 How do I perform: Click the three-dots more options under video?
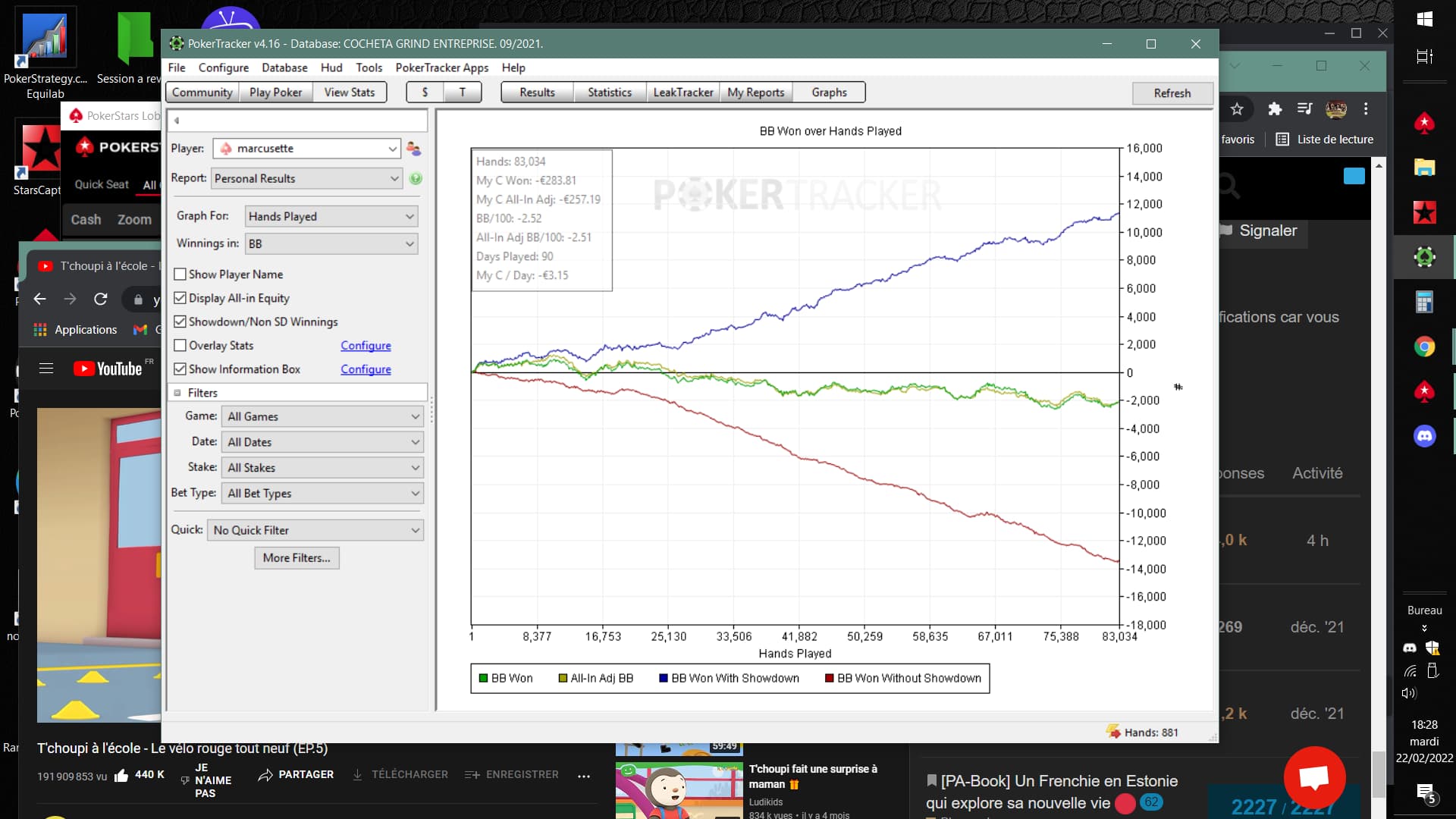point(584,776)
